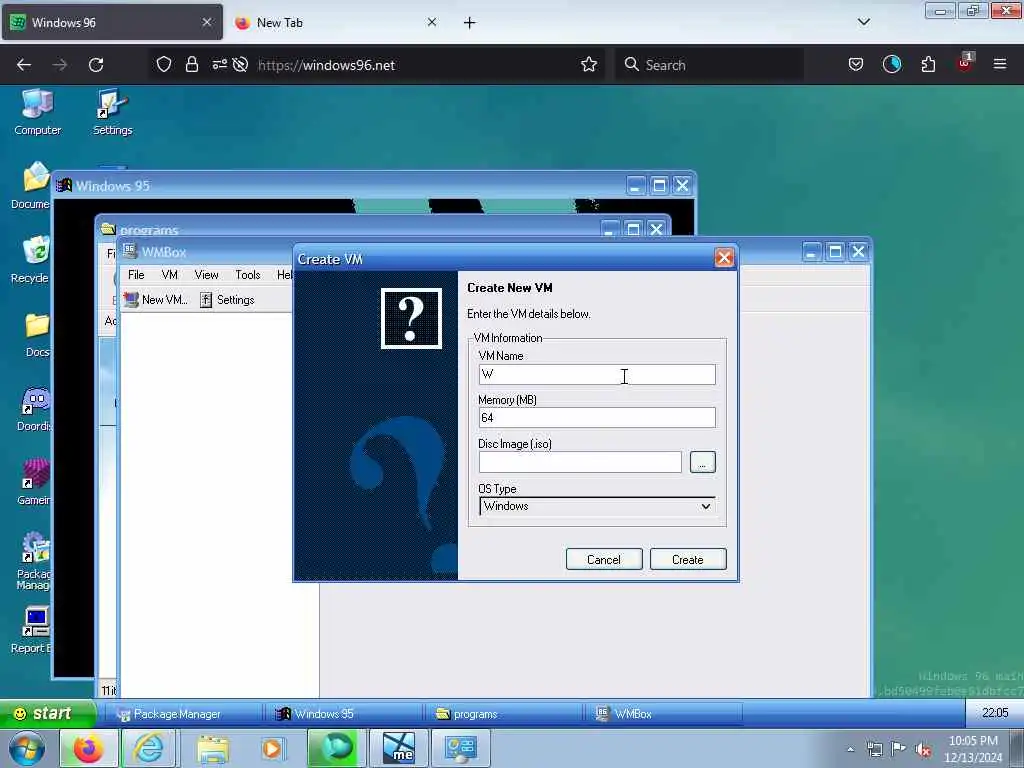Open the WMBox VM menu
The image size is (1024, 768).
tap(170, 275)
